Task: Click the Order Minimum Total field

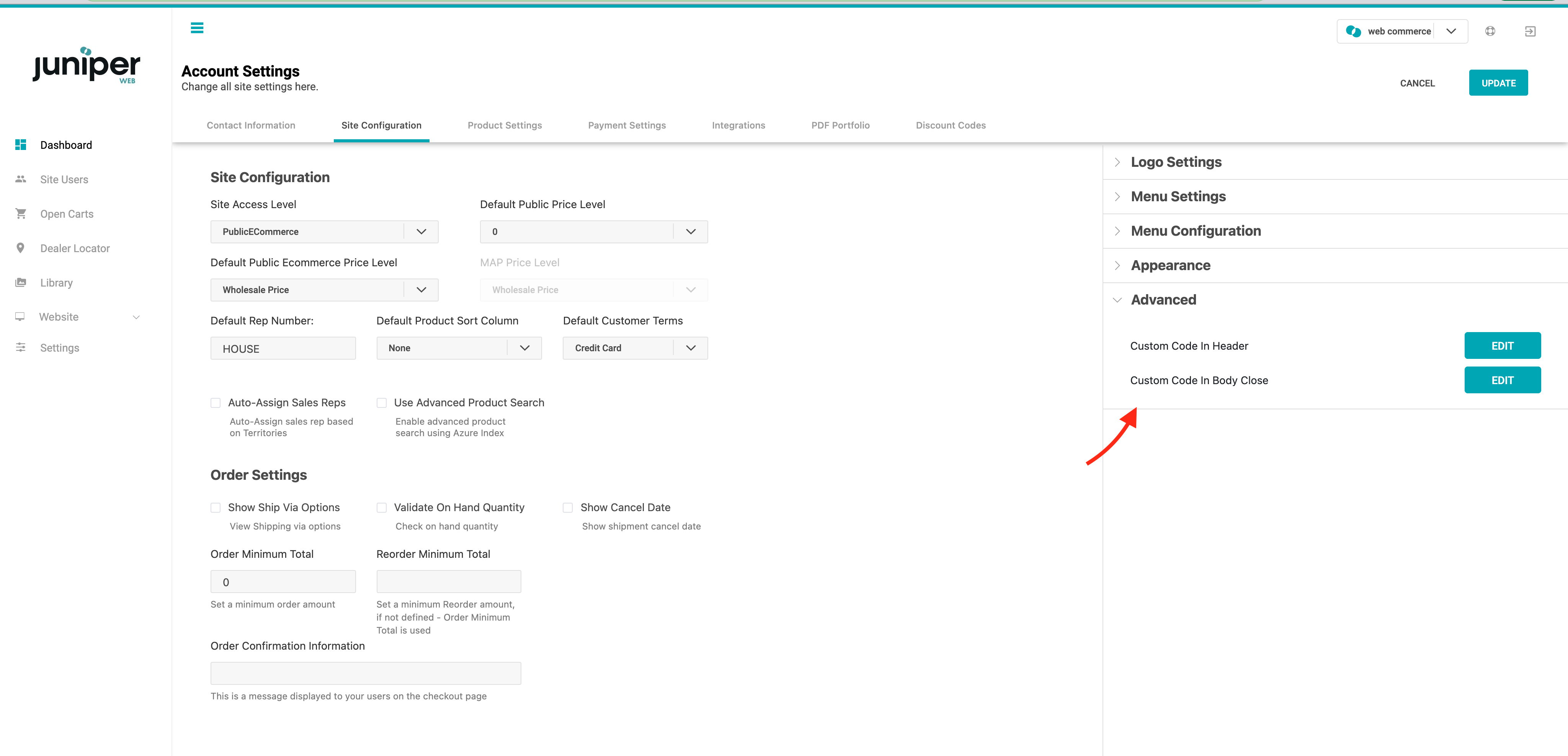Action: [283, 582]
